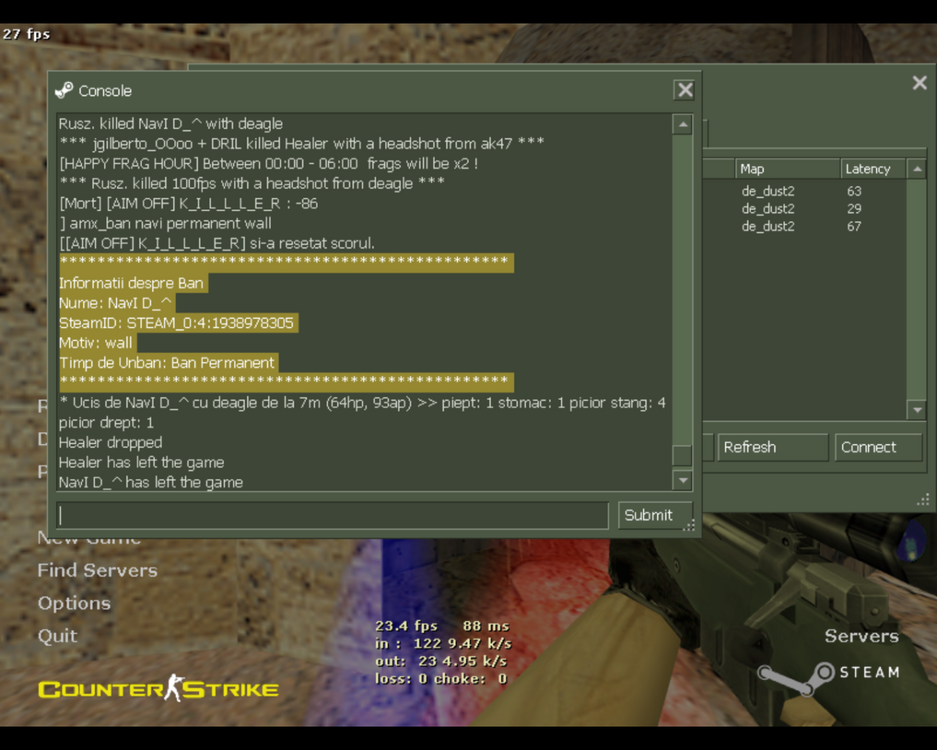
Task: Click the server list scroll-down arrow
Action: (x=916, y=410)
